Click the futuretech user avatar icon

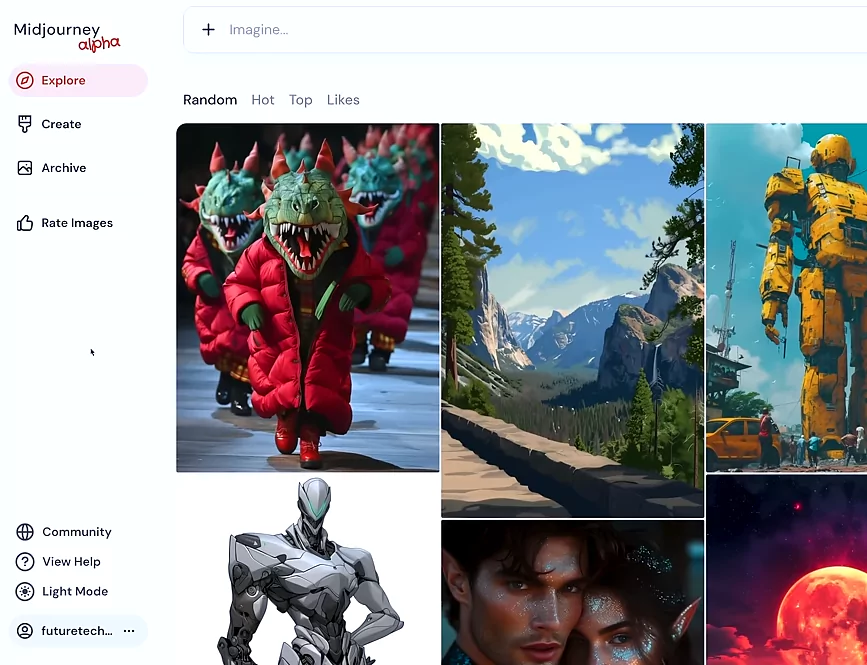pyautogui.click(x=25, y=631)
